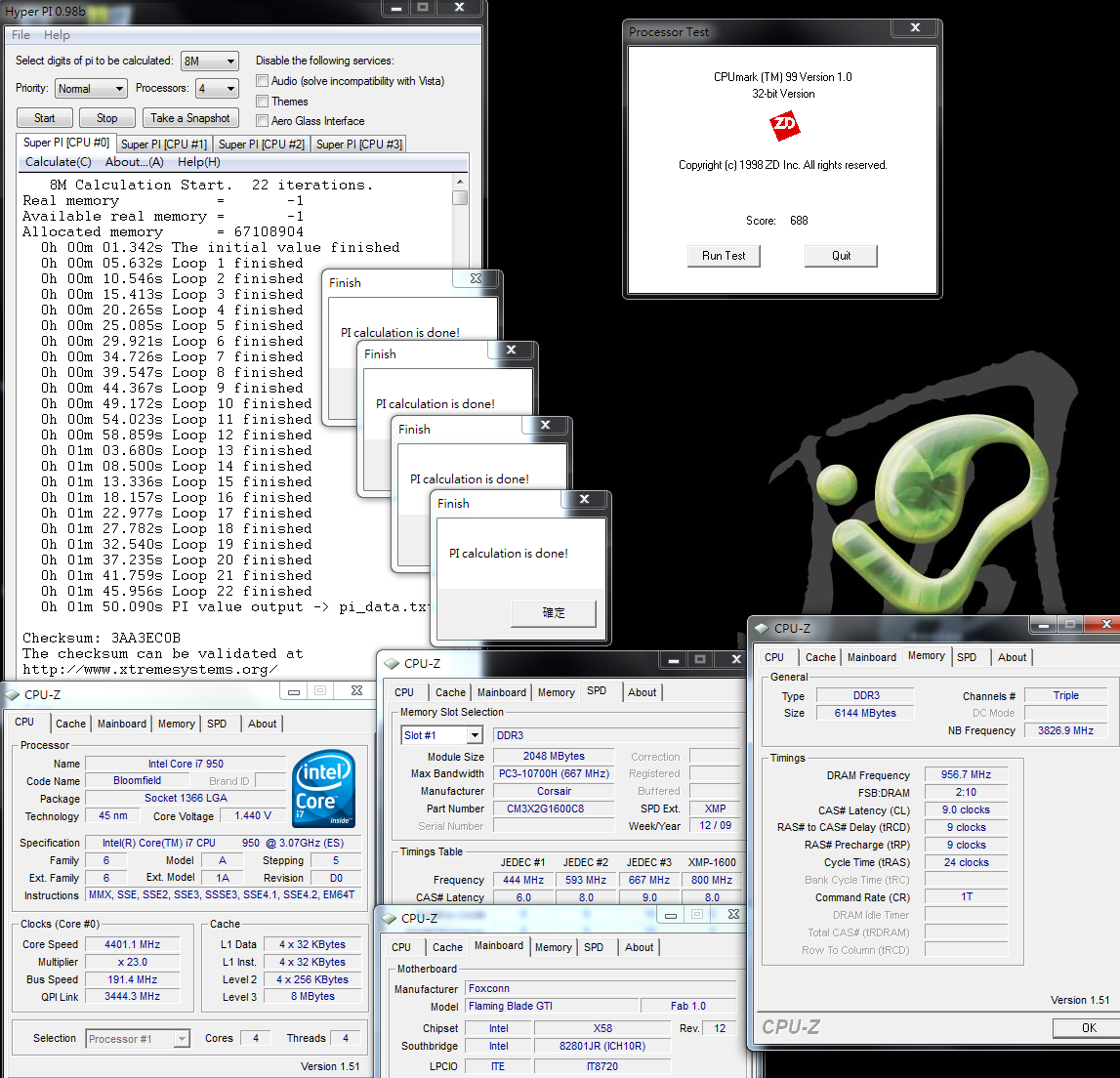Click the DRAM Frequency 956.7 MHz field
1120x1078 pixels.
966,774
